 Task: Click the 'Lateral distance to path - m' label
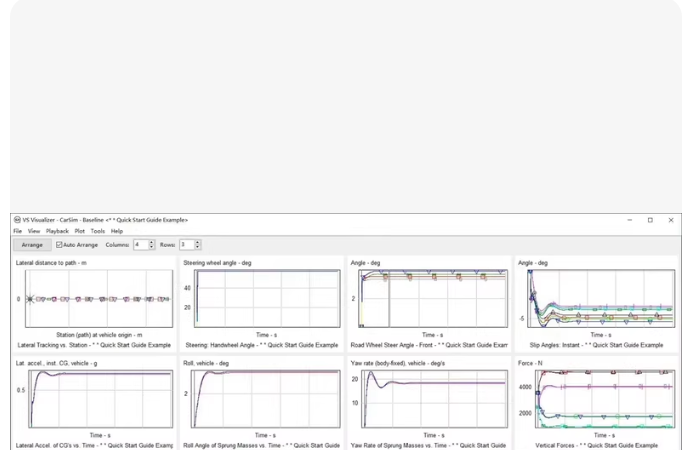point(51,263)
